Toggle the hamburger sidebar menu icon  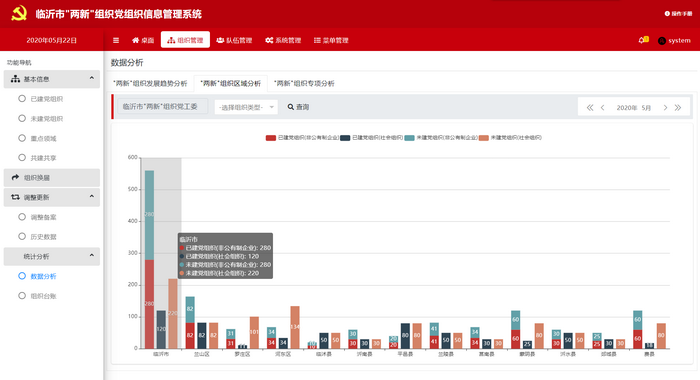coord(116,40)
